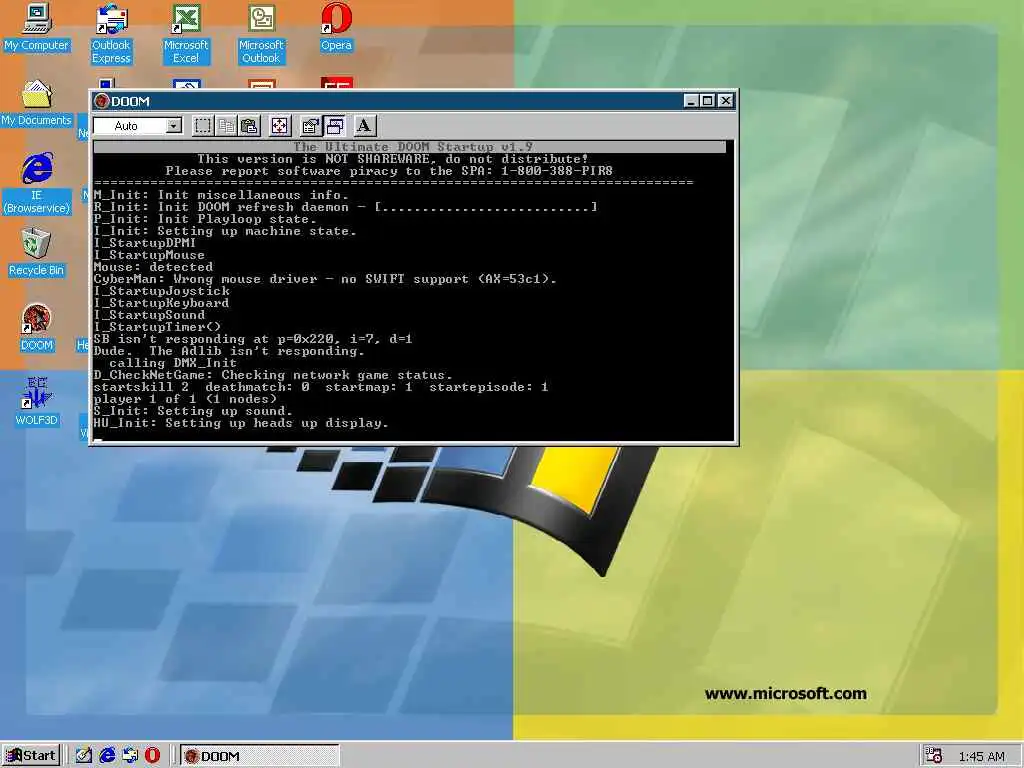Launch Outlook Express from Quick Launch

pyautogui.click(x=129, y=756)
